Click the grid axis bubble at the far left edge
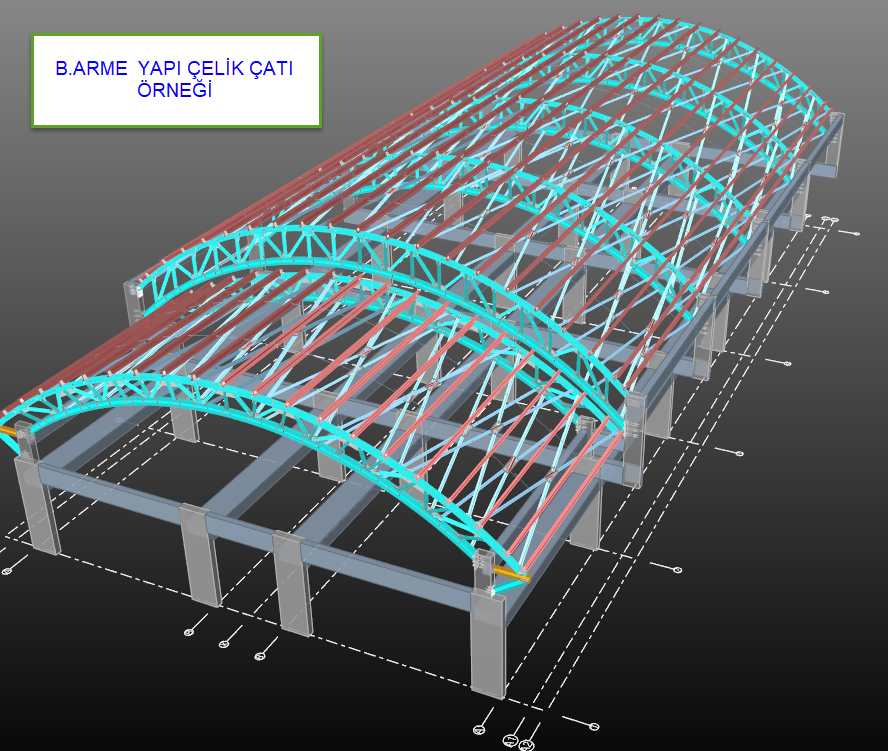 [7, 571]
